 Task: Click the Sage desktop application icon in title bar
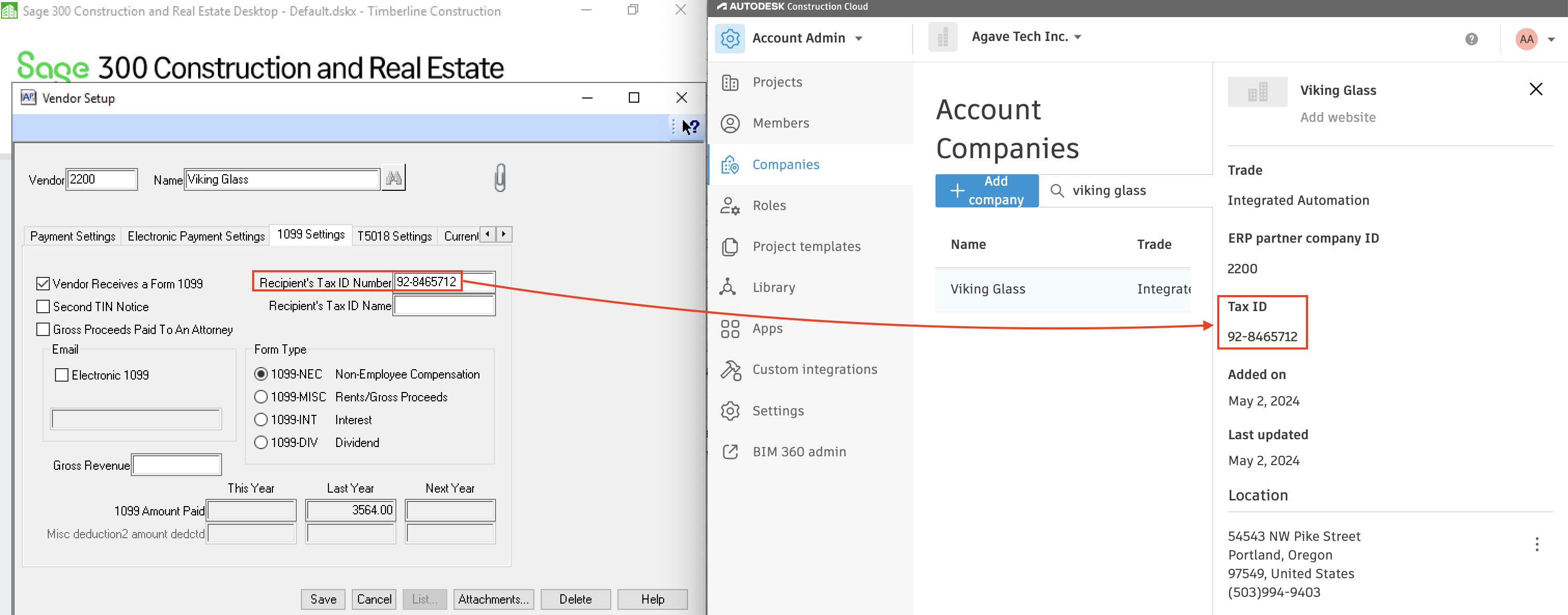pyautogui.click(x=9, y=10)
